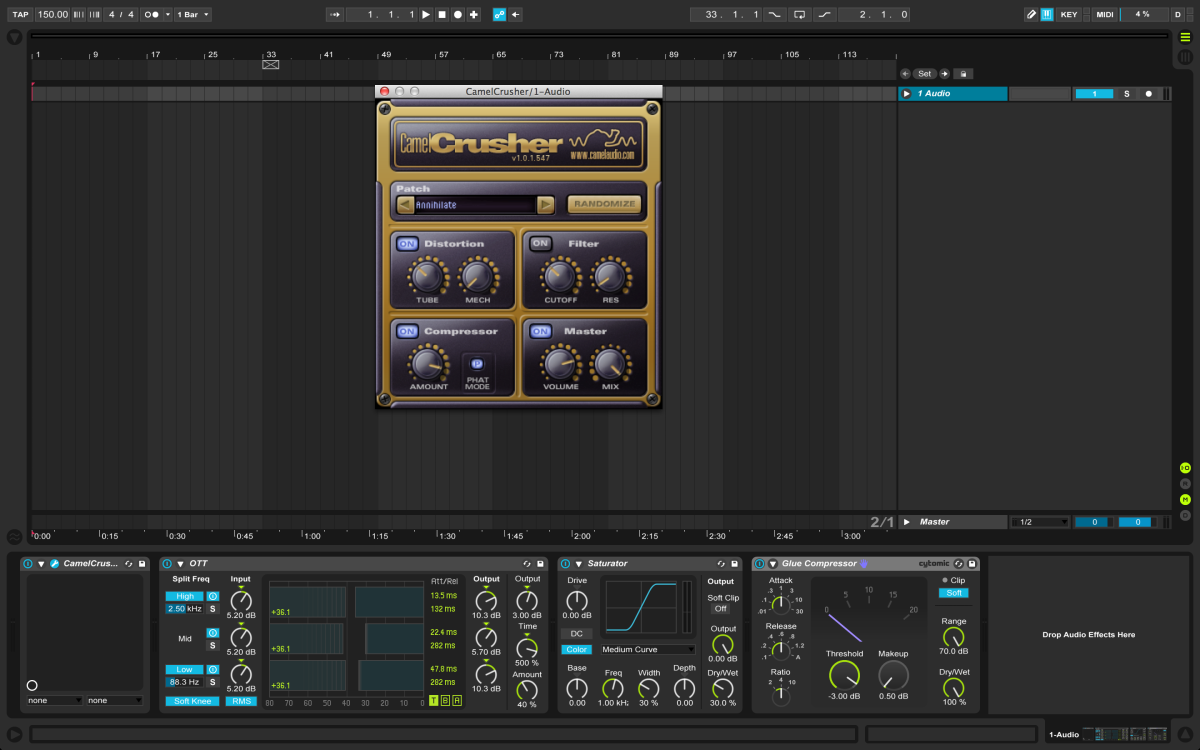Unfold the 1 Audio track
The image size is (1200, 750).
pos(907,94)
